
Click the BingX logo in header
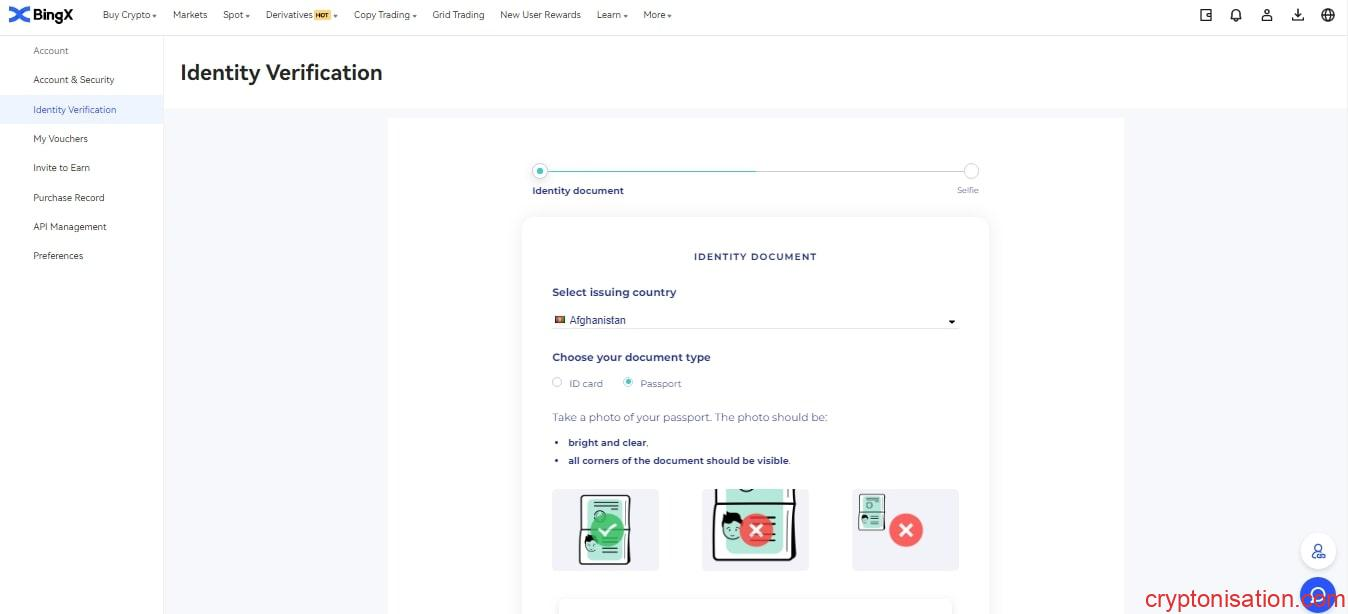(41, 15)
